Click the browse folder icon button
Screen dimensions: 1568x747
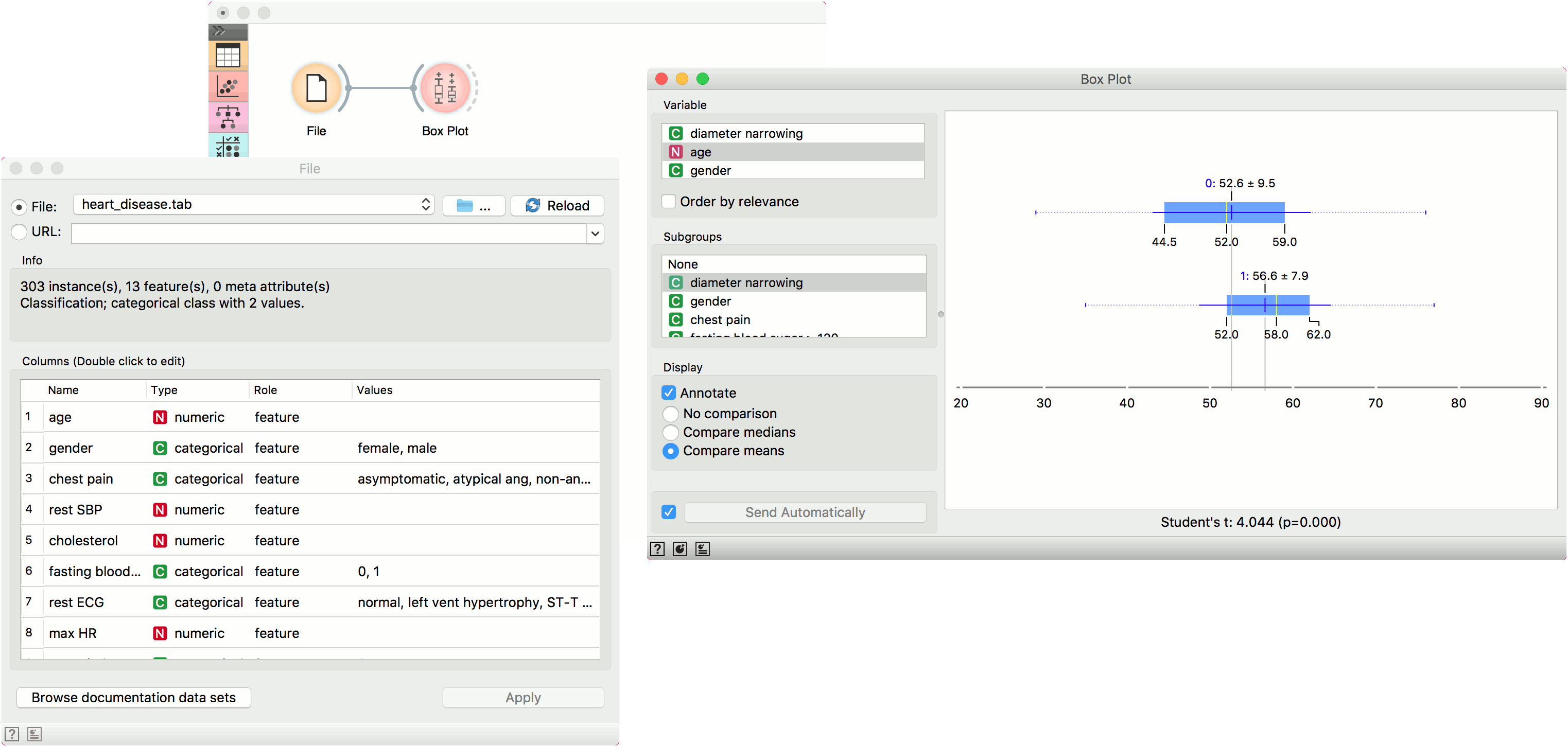click(474, 206)
